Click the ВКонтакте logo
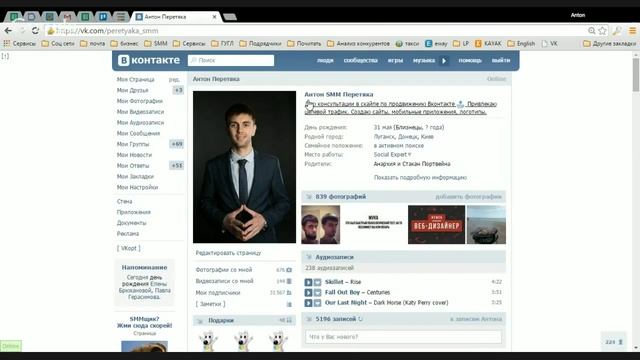This screenshot has width=640, height=360. (x=149, y=60)
